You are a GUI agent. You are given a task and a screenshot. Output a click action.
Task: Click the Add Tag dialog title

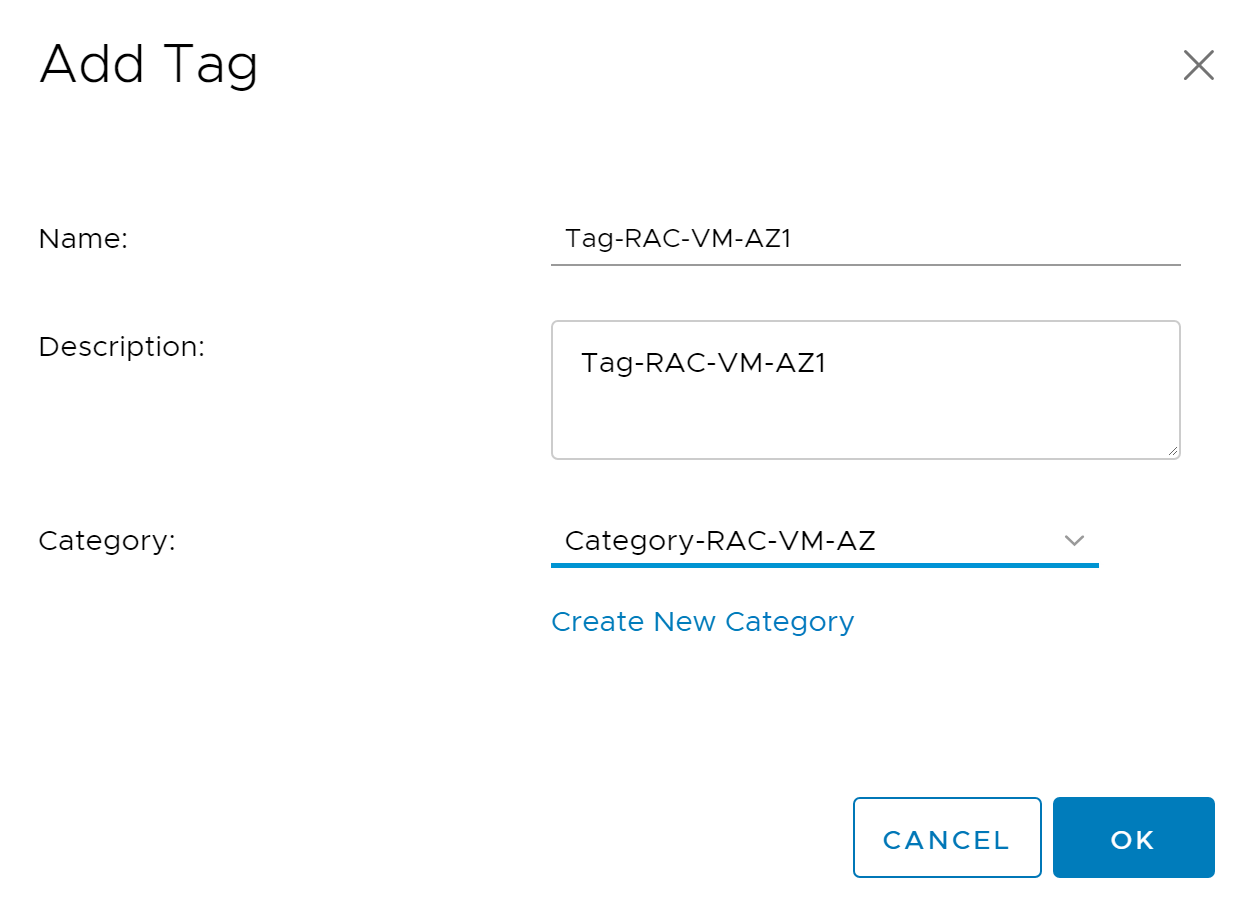tap(149, 64)
